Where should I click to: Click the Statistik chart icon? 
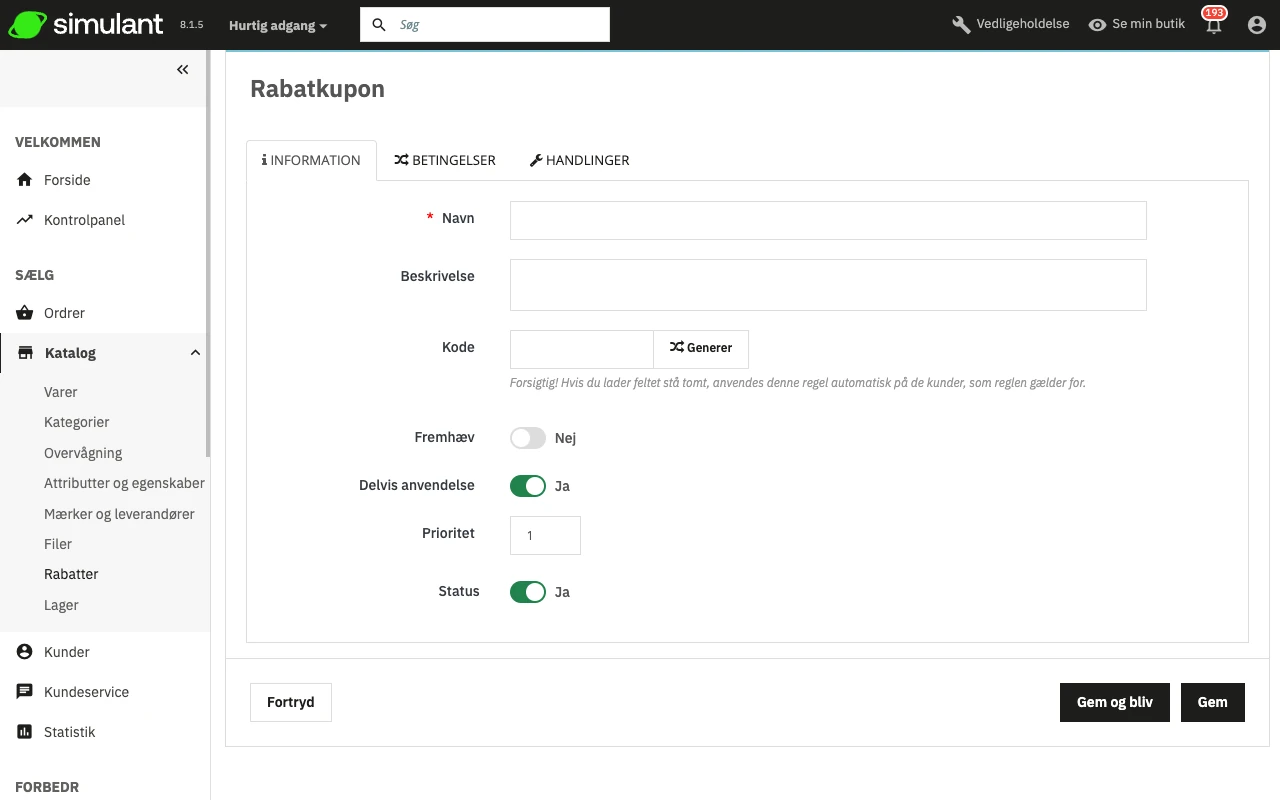coord(25,732)
